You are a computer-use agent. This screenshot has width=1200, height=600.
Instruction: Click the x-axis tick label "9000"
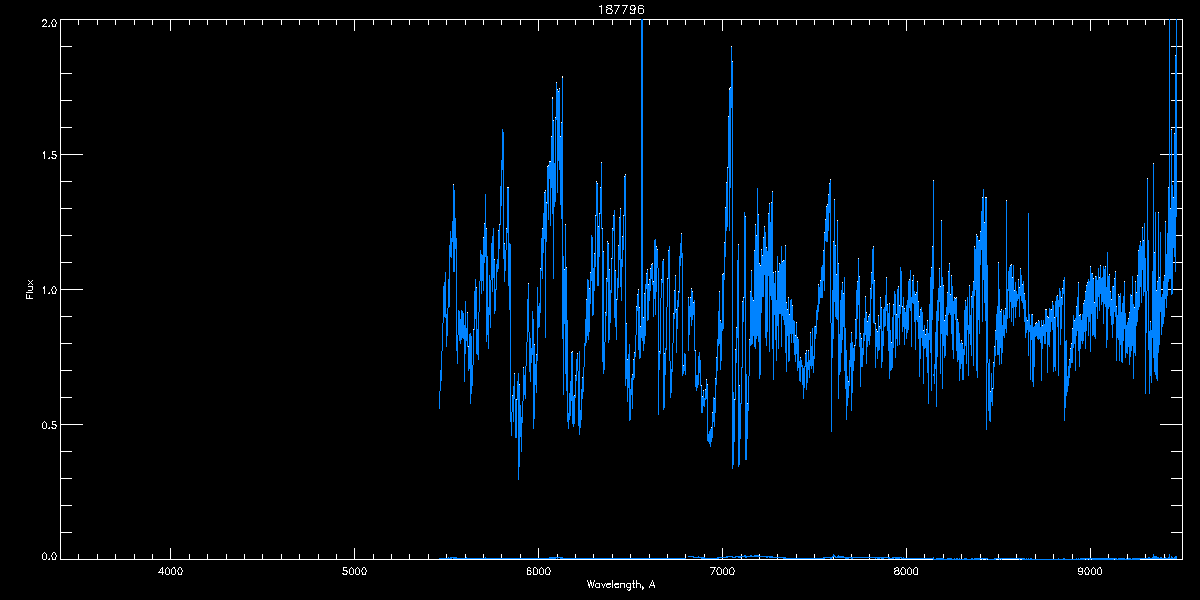(1090, 571)
